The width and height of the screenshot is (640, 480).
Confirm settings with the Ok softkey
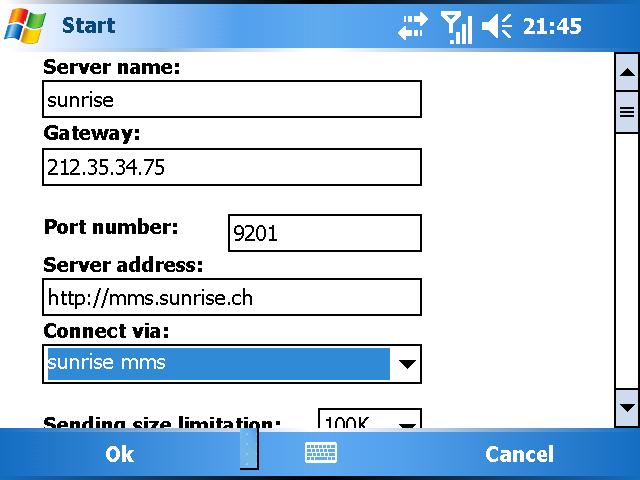pyautogui.click(x=119, y=454)
